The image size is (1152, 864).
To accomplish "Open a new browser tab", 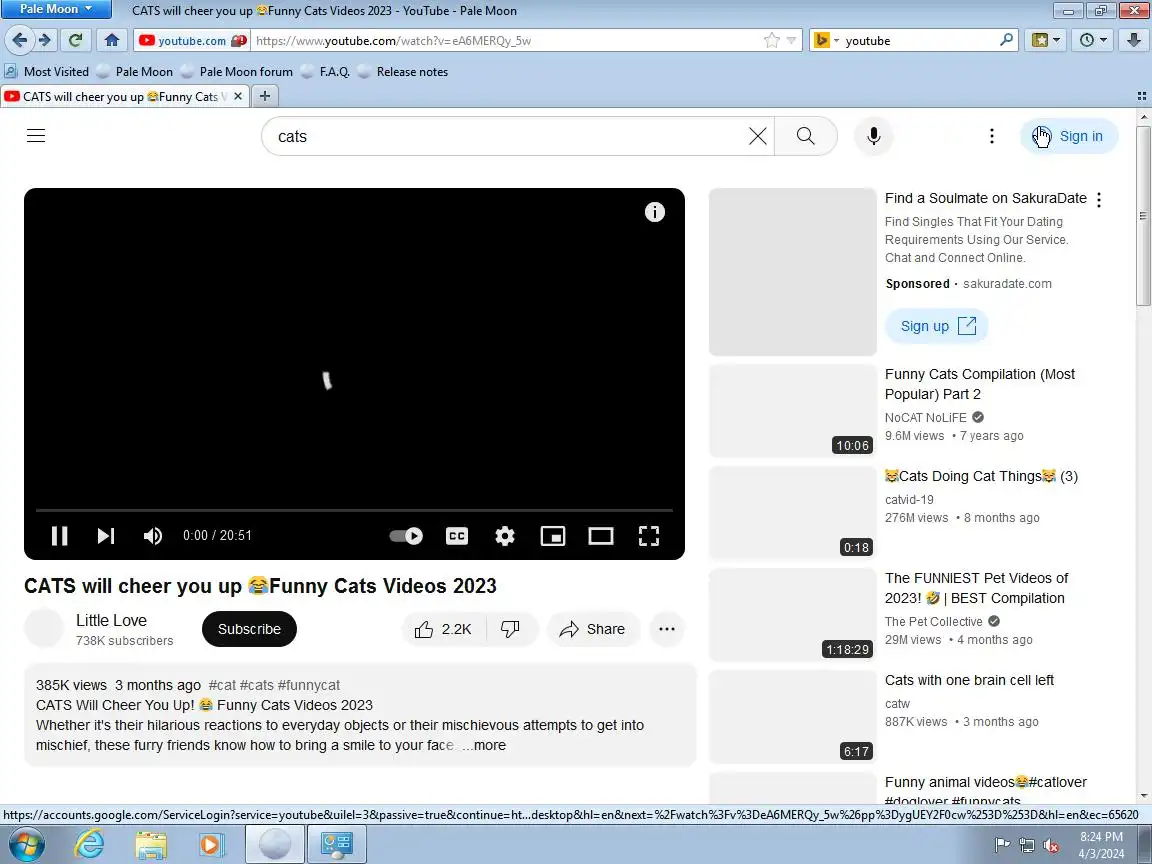I will coord(265,96).
